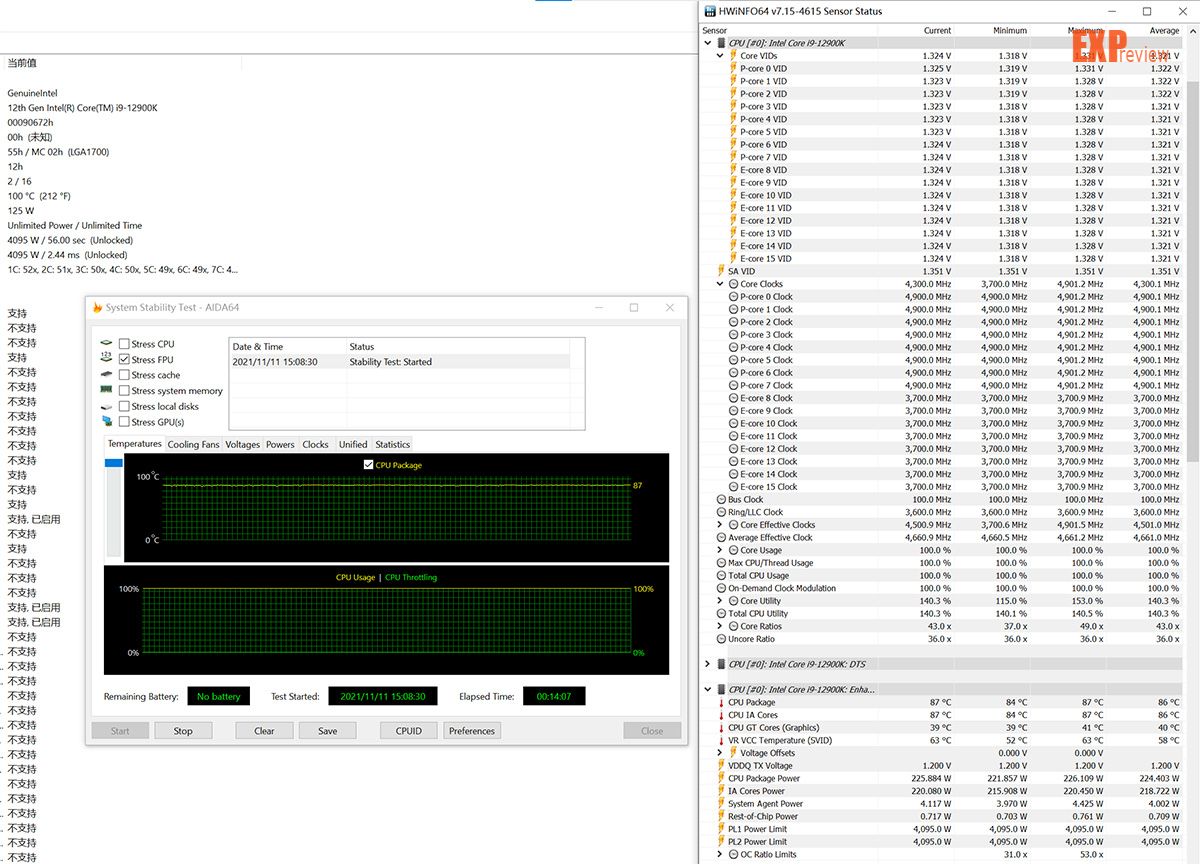Screen dimensions: 1200x864
Task: Click the AIDA64 flame icon in System Stability Test title
Action: point(97,308)
